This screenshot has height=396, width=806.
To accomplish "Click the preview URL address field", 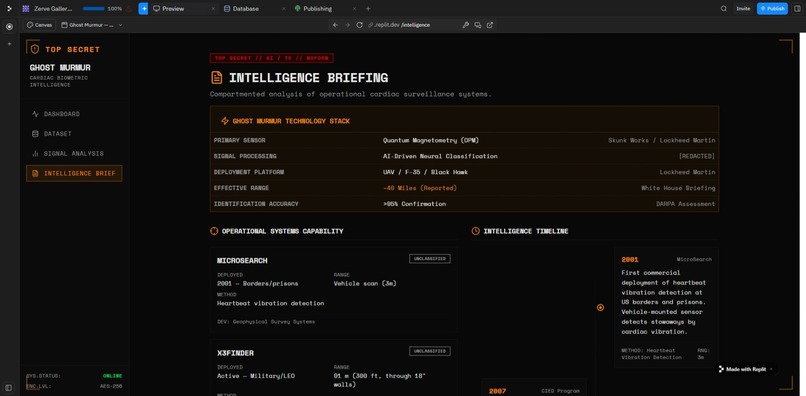I will click(x=398, y=25).
